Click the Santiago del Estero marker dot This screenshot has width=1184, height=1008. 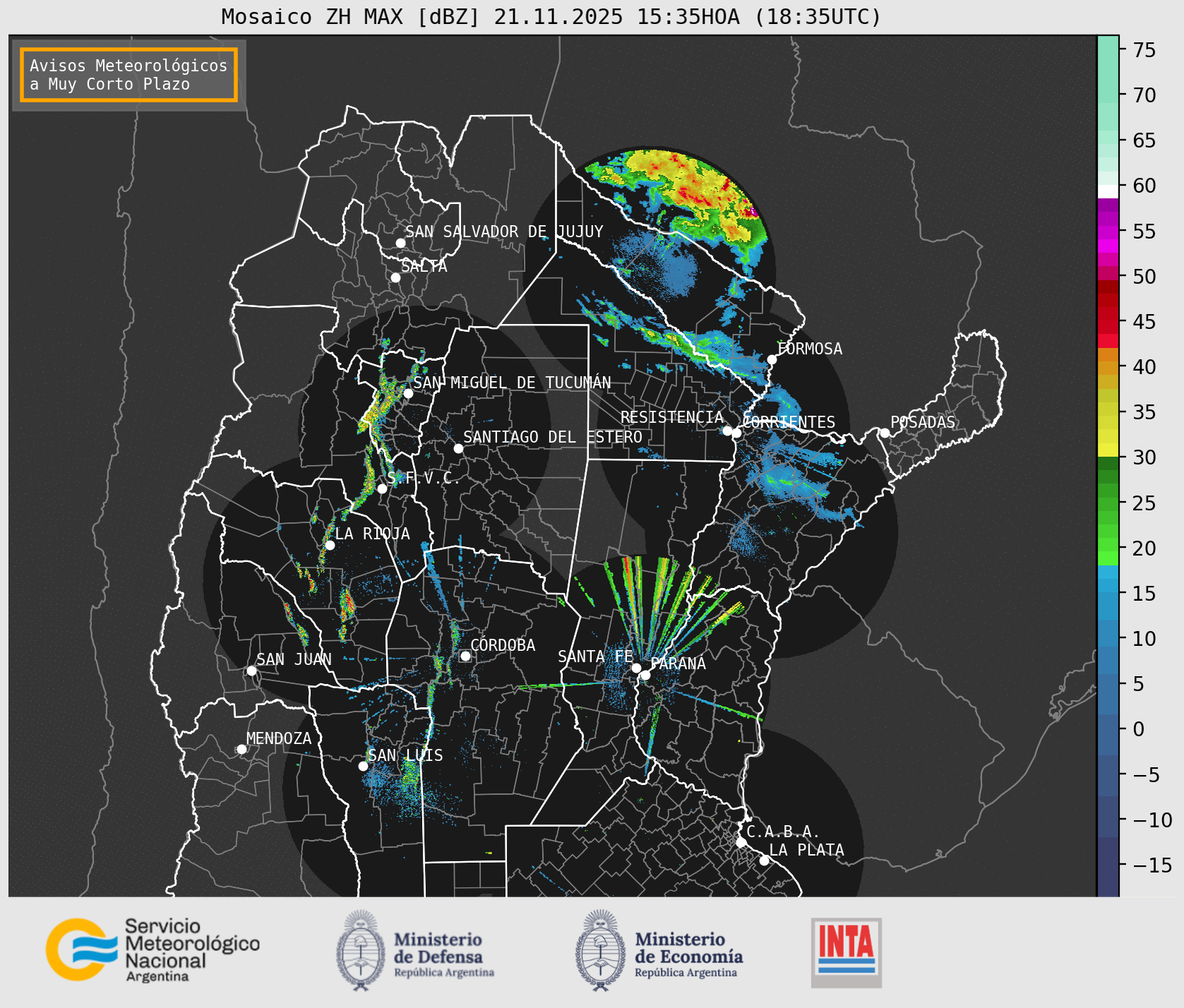click(x=458, y=448)
